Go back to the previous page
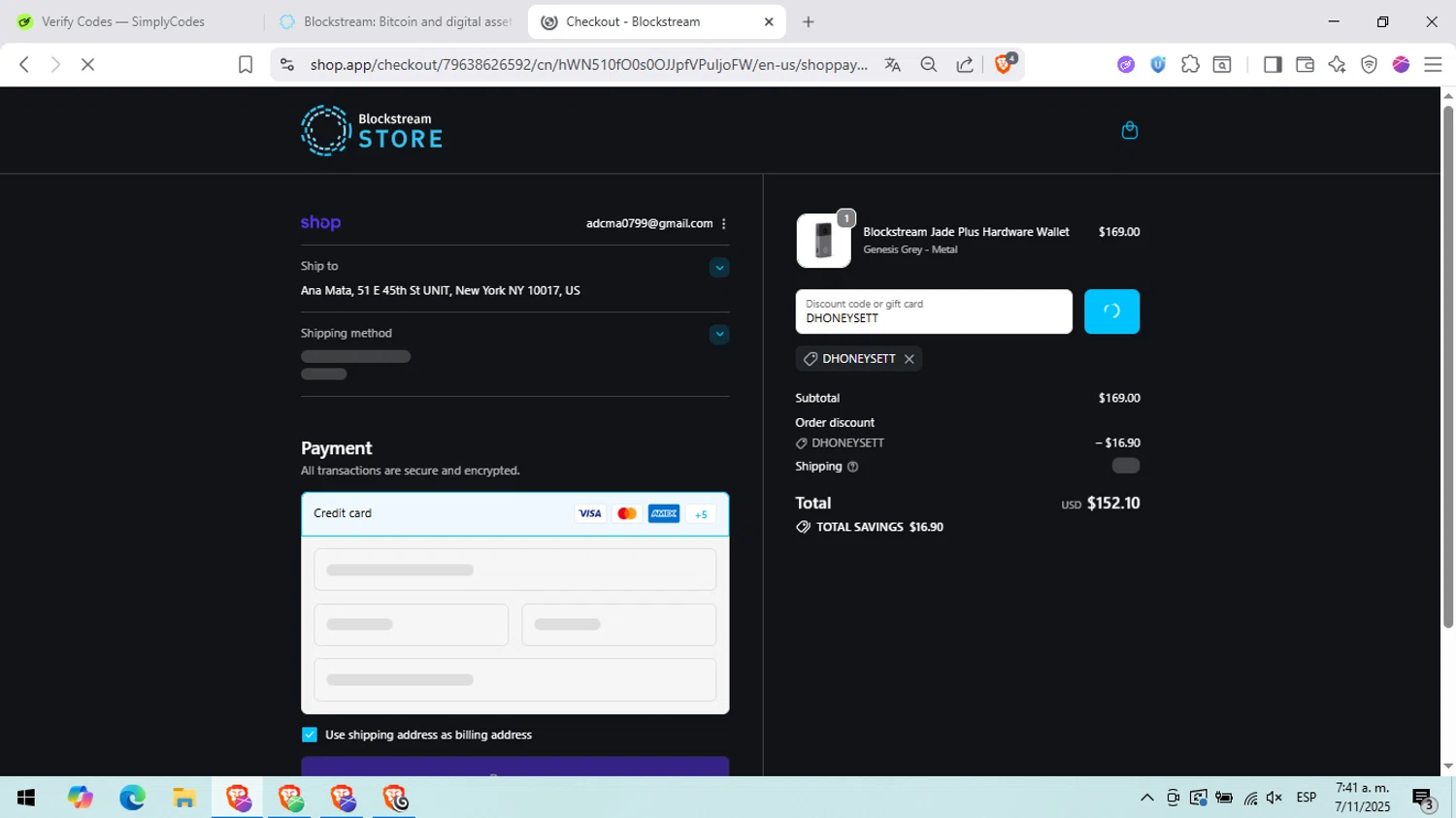The image size is (1456, 818). tap(24, 64)
